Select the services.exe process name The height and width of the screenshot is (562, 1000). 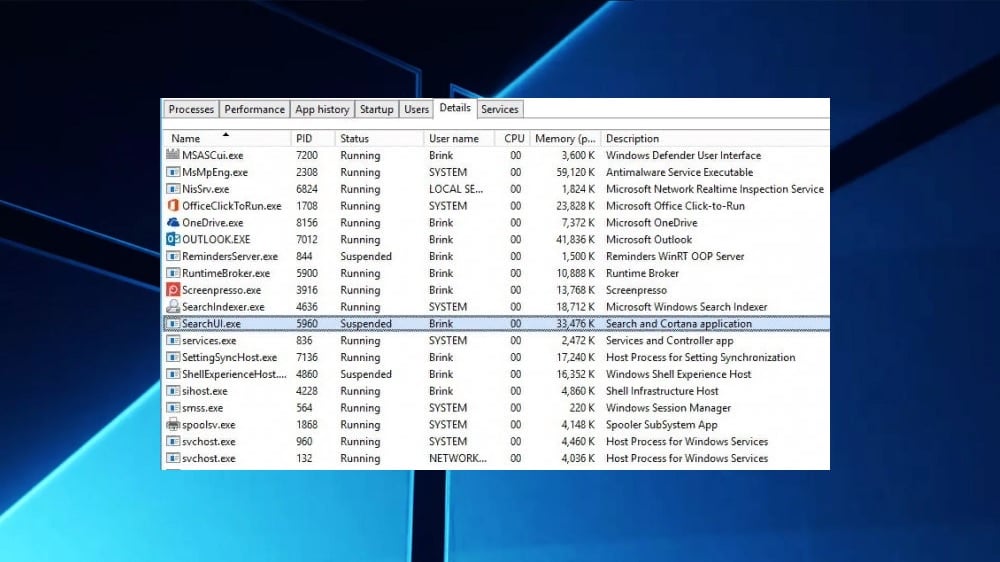(209, 341)
